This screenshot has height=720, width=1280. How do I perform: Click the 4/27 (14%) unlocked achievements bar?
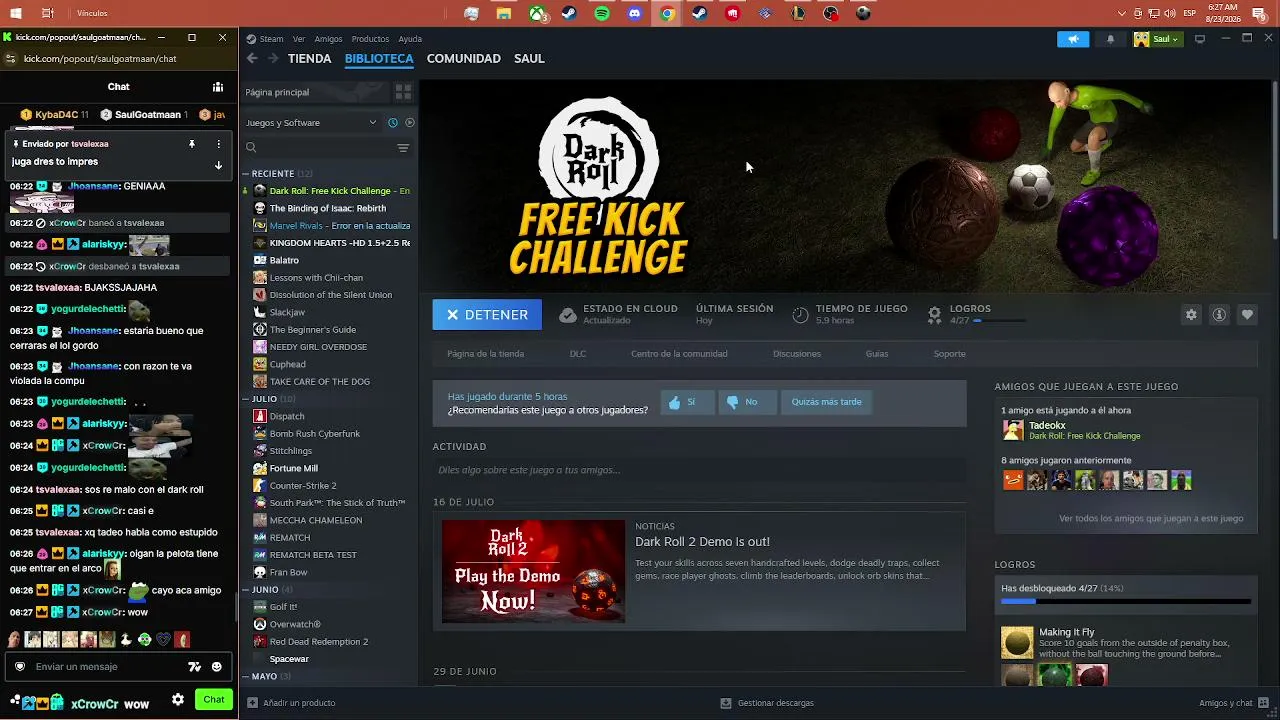click(x=1126, y=601)
